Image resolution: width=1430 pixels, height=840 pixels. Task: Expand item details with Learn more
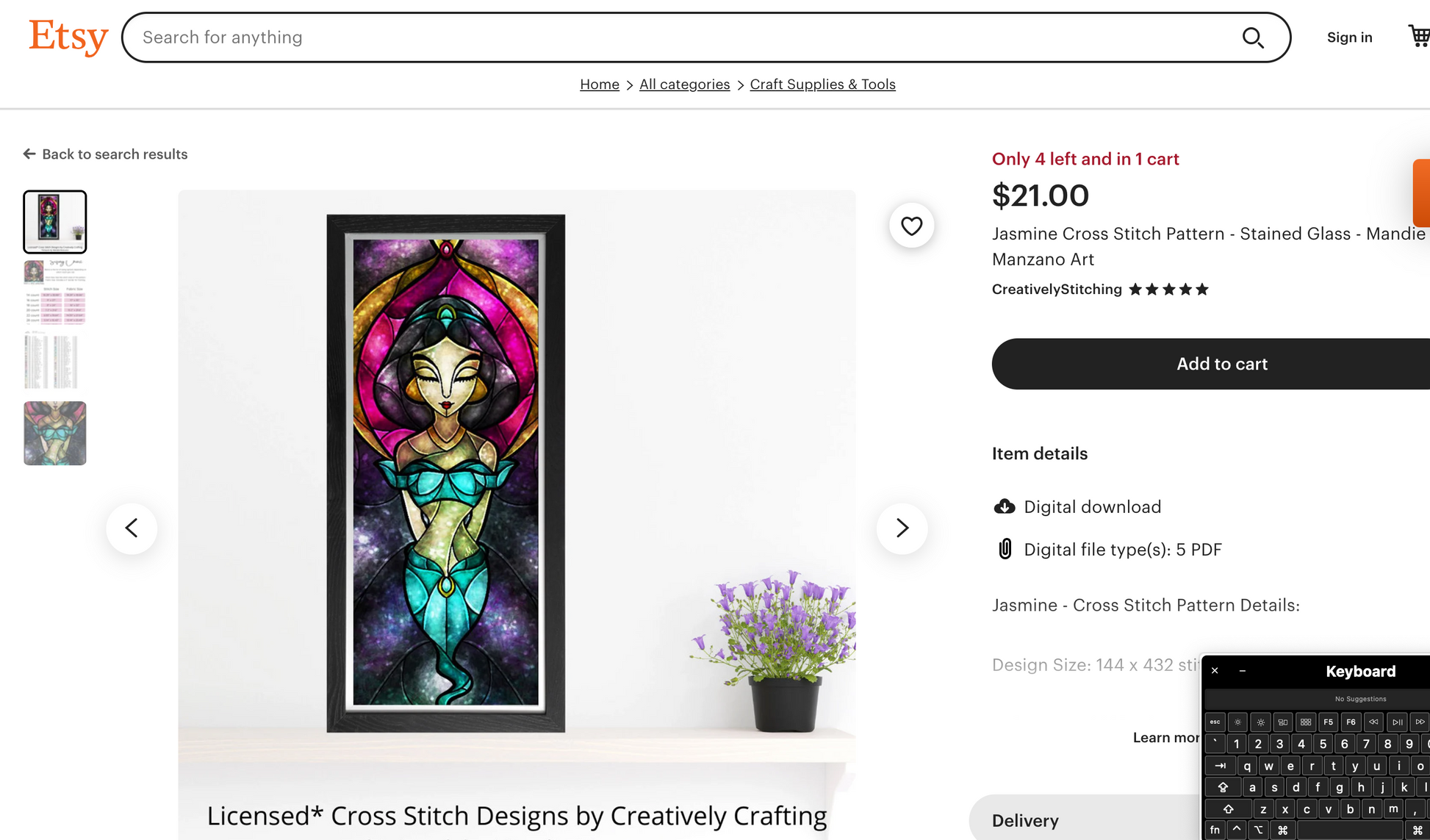(x=1166, y=737)
